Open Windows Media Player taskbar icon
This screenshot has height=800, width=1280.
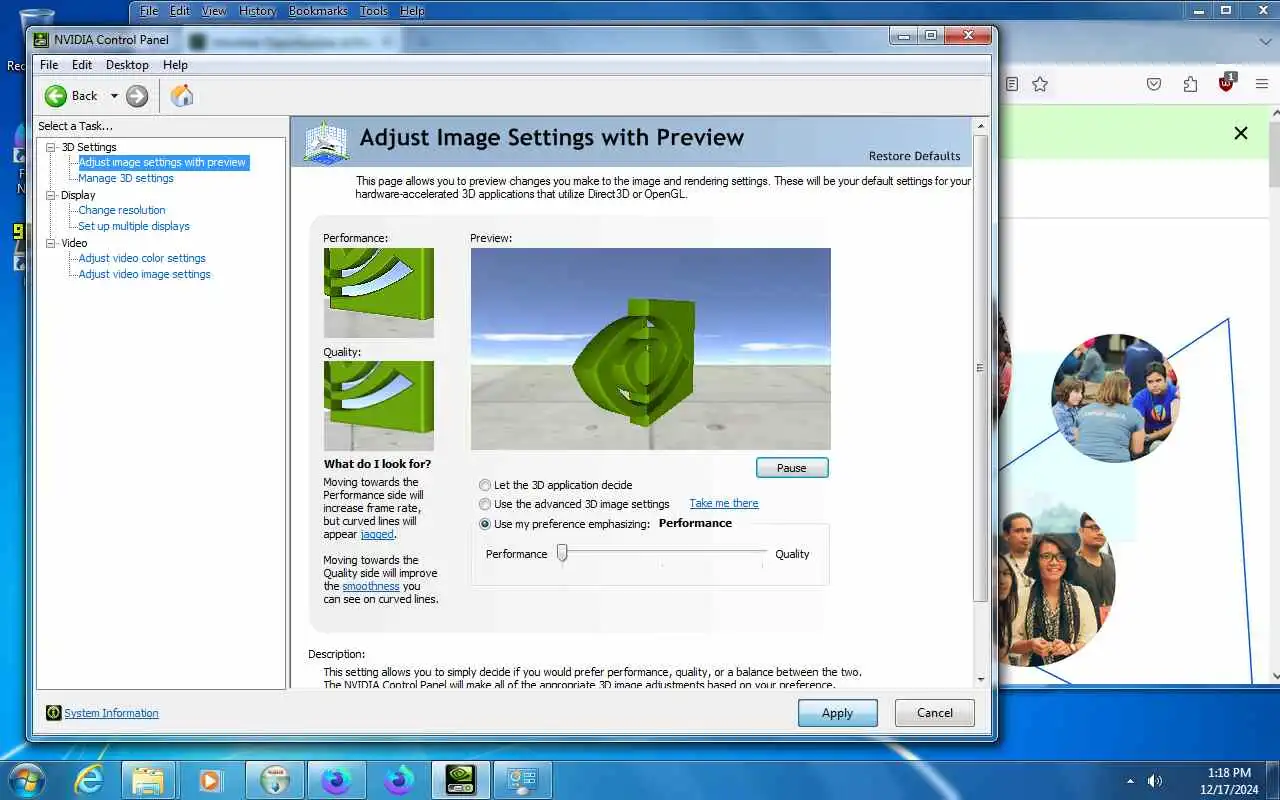210,780
